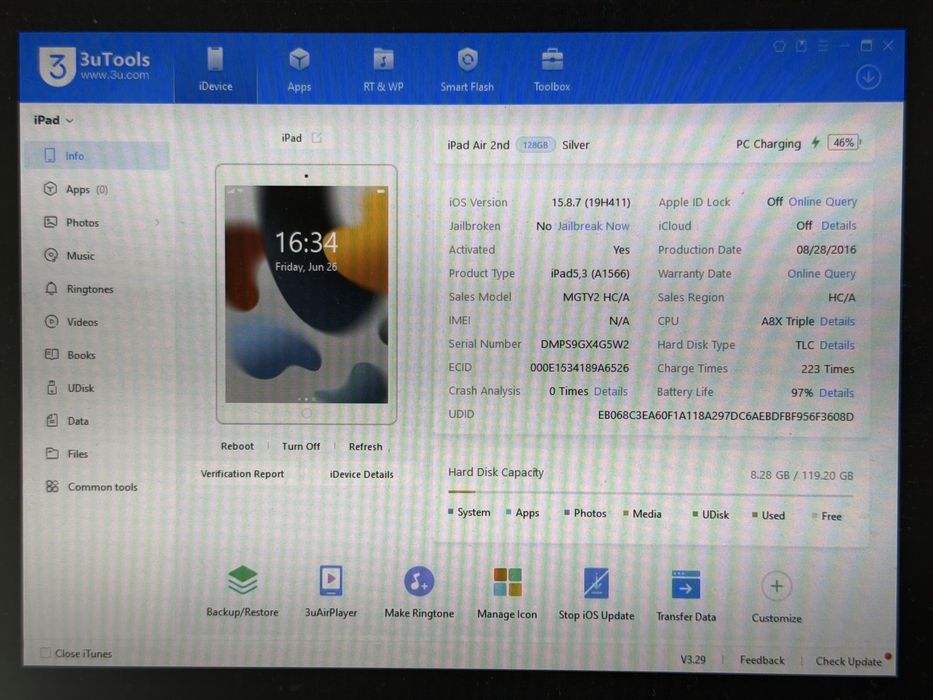The width and height of the screenshot is (933, 700).
Task: Click the Hard Disk Capacity usage bar
Action: pyautogui.click(x=650, y=493)
